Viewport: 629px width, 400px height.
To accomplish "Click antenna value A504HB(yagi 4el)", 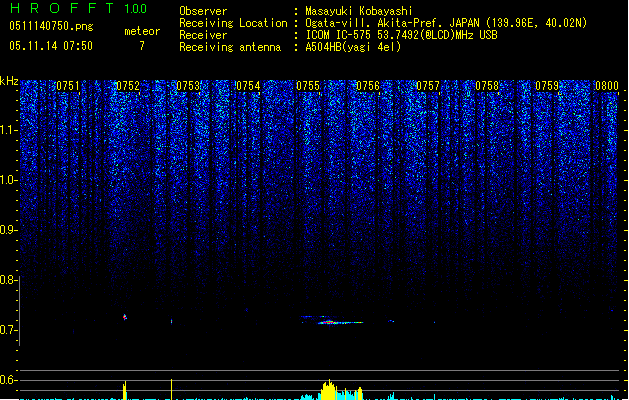I will tap(353, 47).
